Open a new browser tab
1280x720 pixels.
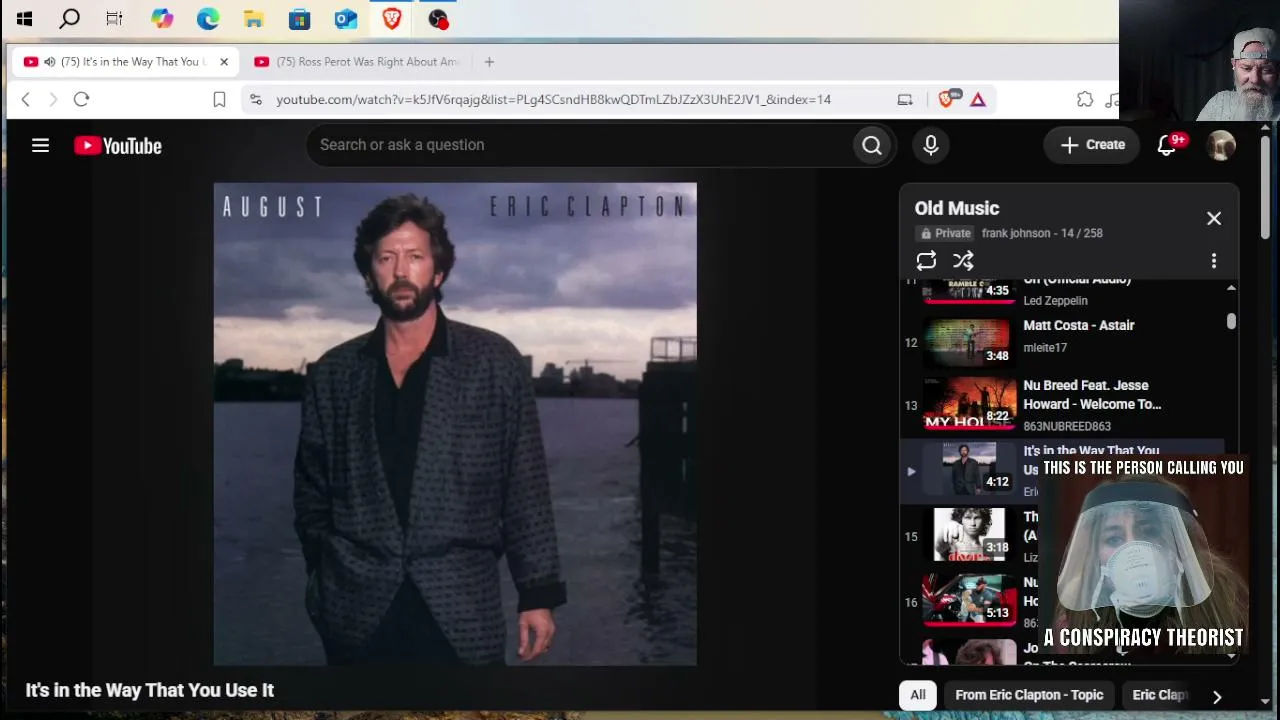pos(489,62)
